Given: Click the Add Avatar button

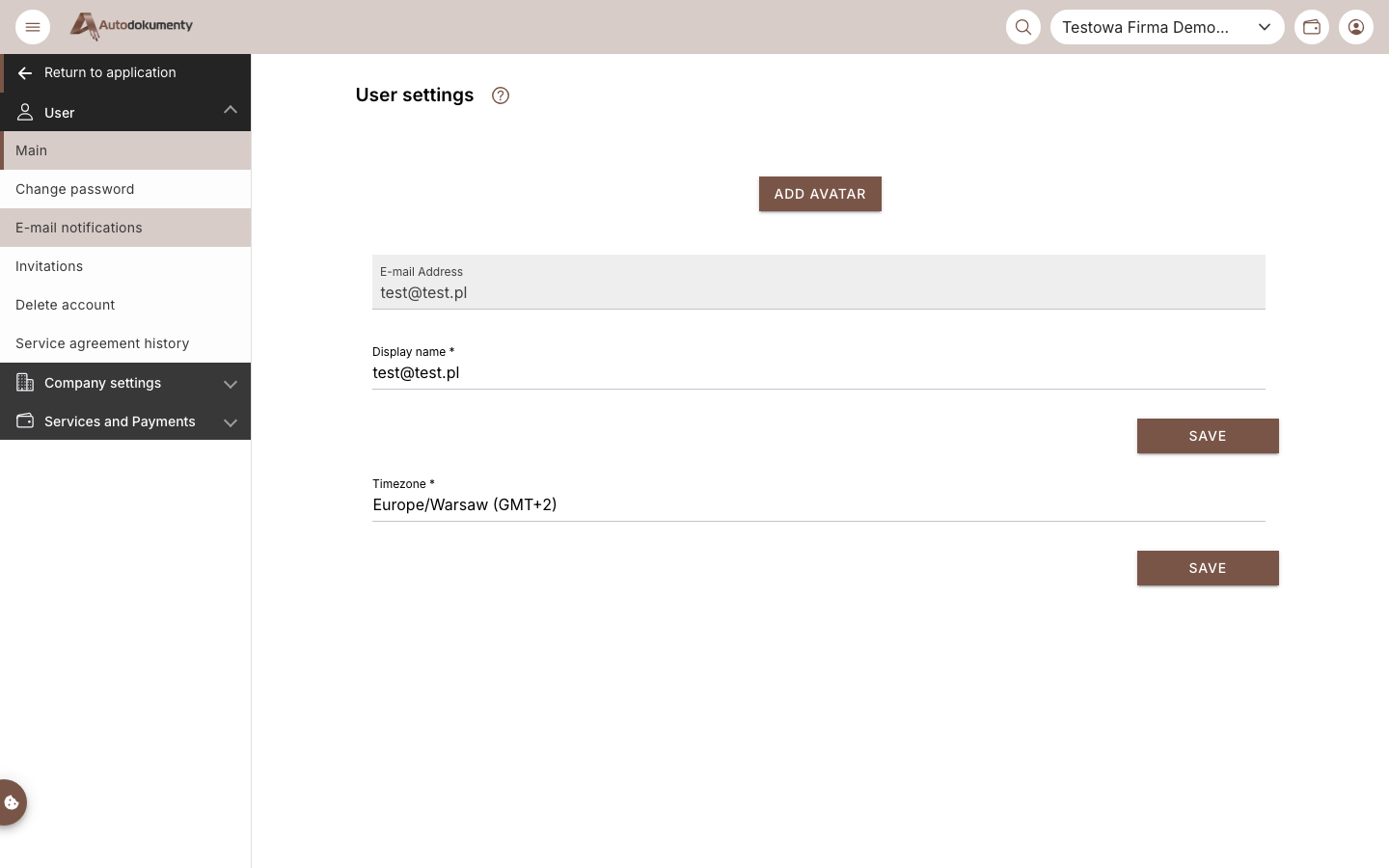Looking at the screenshot, I should (820, 194).
